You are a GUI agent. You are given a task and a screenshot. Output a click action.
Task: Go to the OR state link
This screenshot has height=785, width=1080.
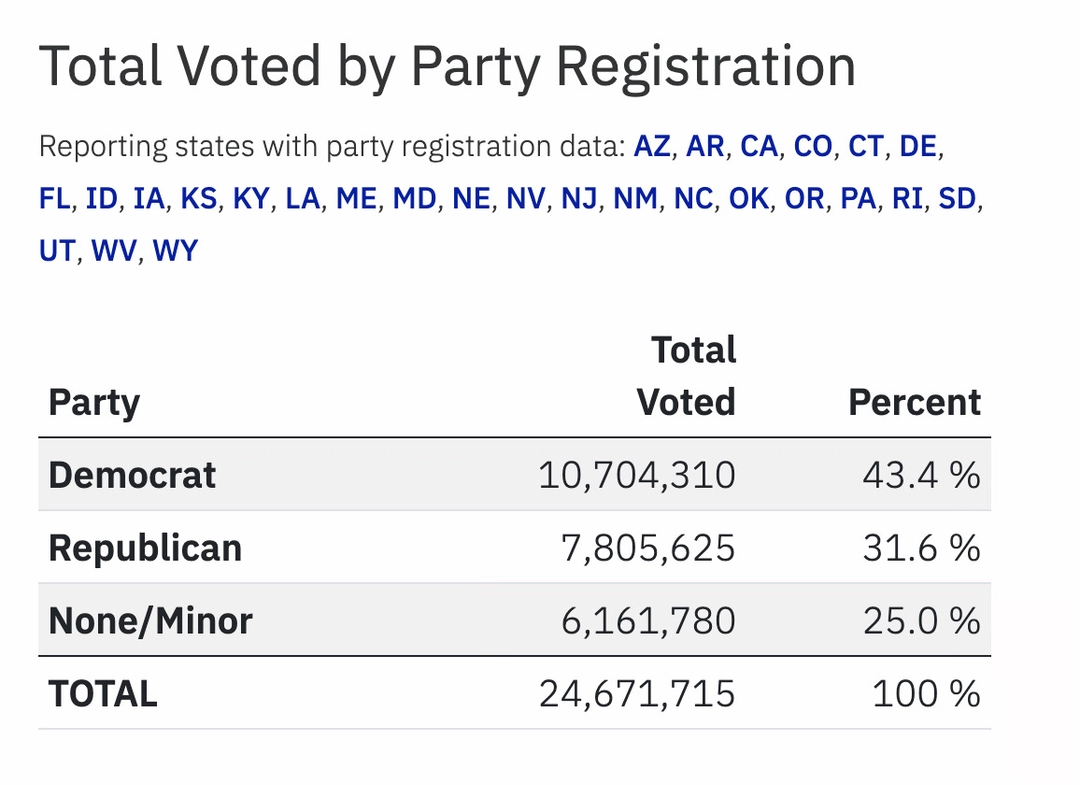[x=804, y=198]
